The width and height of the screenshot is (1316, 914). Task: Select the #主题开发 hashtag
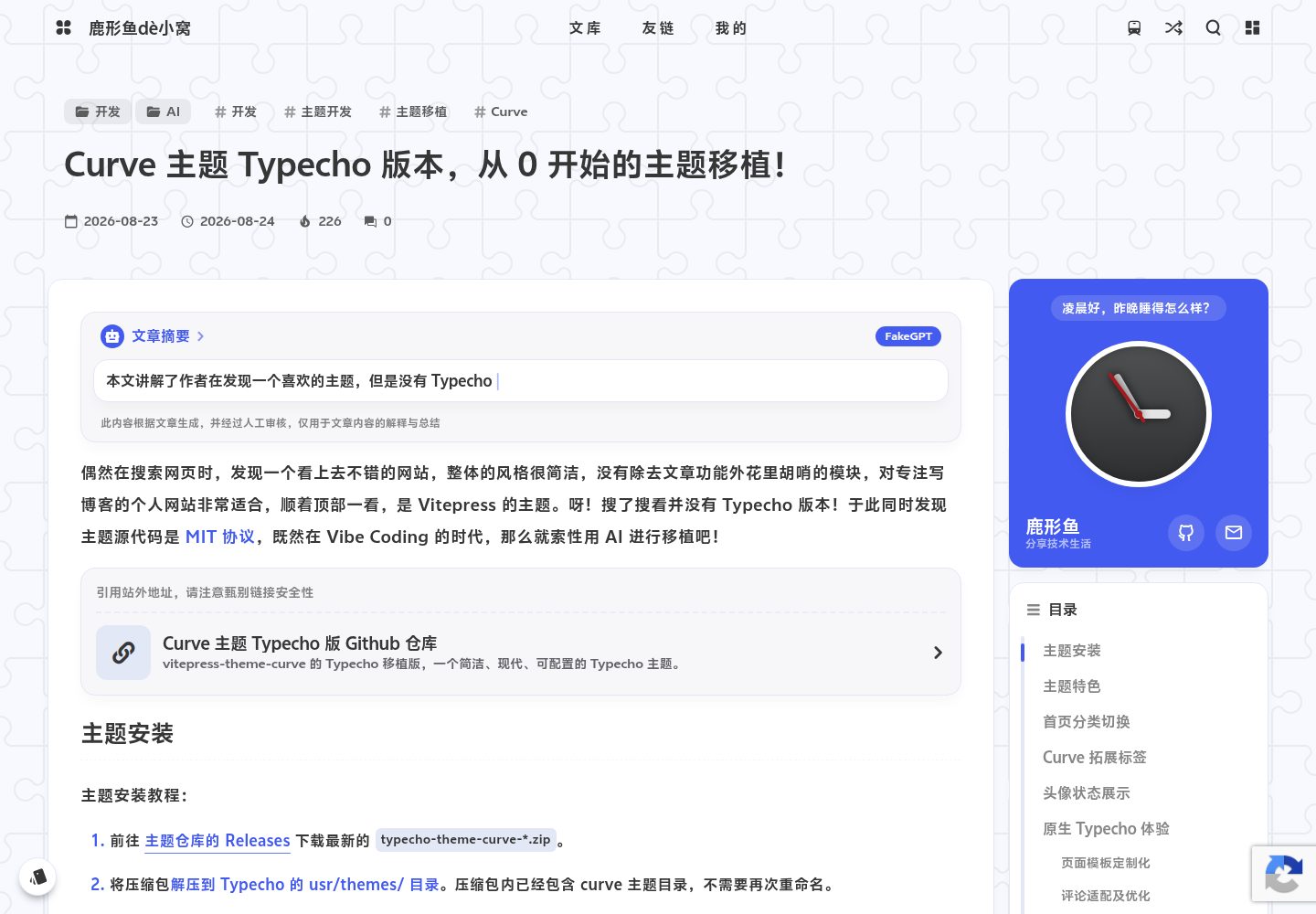coord(317,112)
